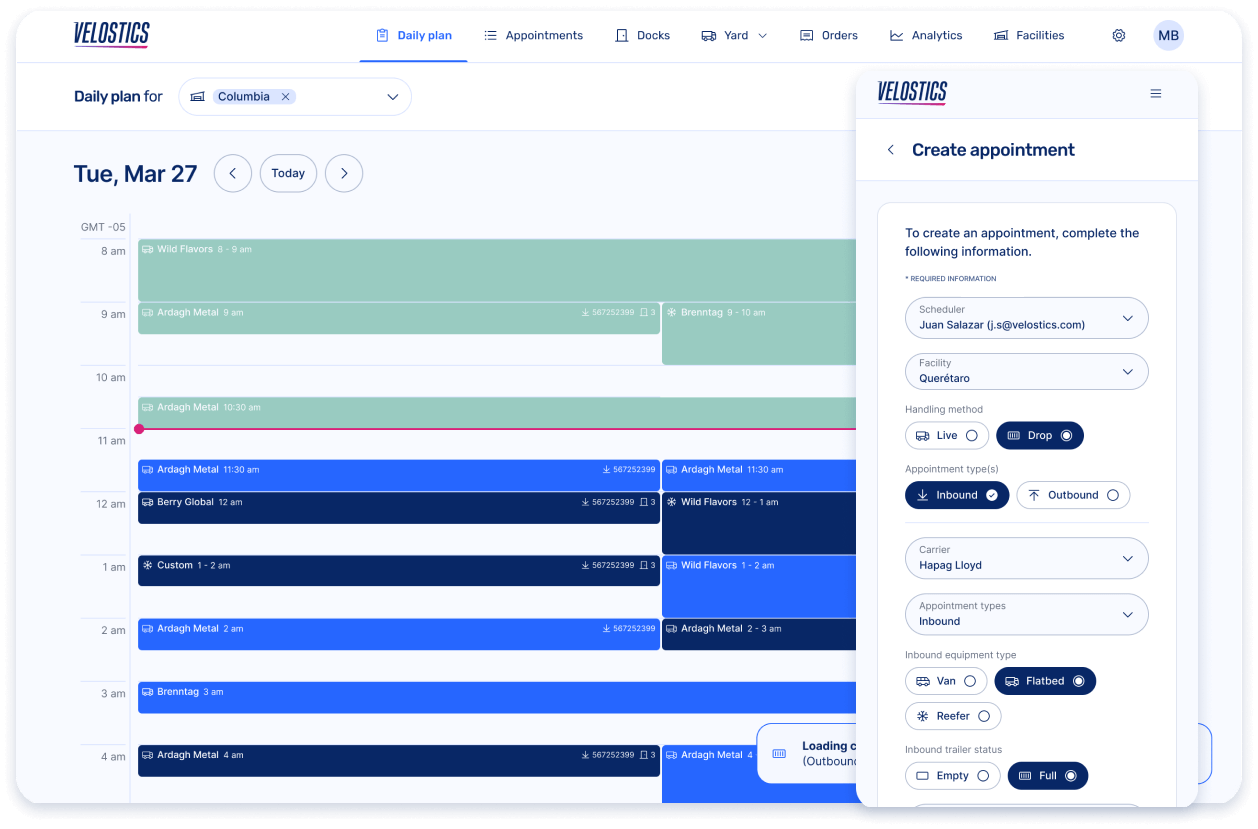Choose Reefer inbound equipment type
The image size is (1258, 829).
click(952, 716)
